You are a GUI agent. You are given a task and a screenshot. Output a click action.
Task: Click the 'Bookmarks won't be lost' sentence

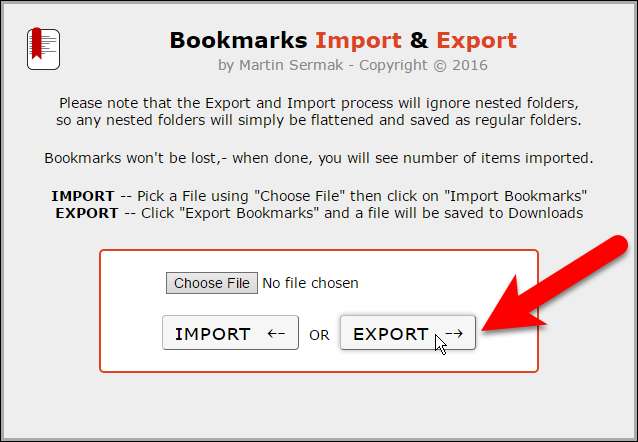coord(319,158)
